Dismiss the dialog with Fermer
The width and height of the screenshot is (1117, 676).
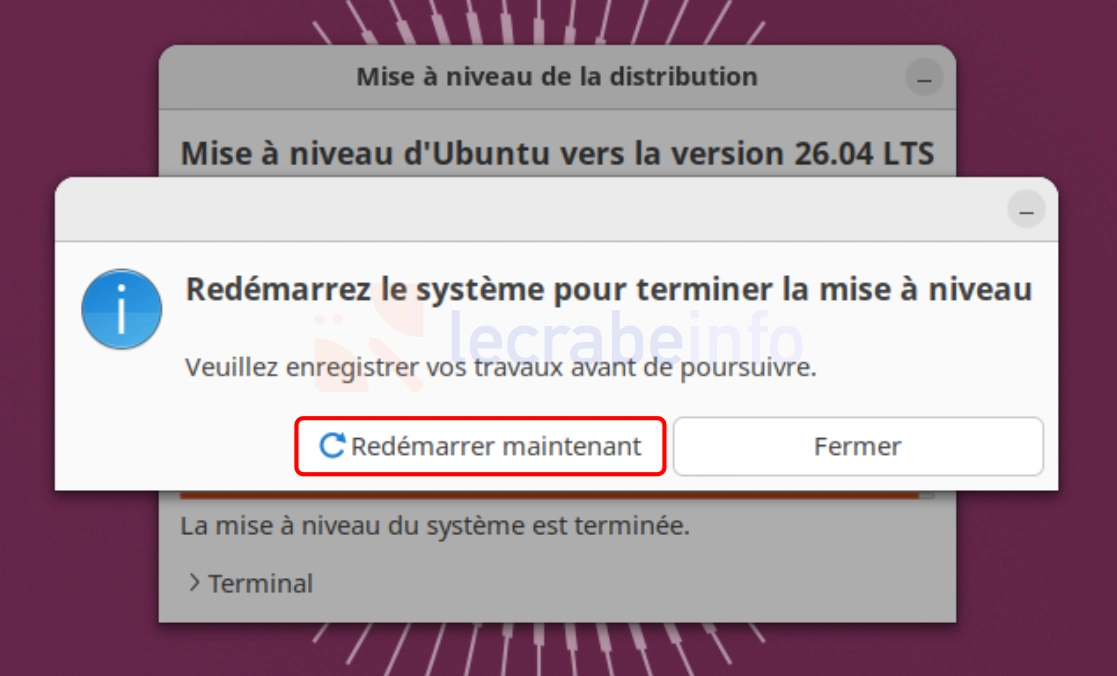coord(858,447)
